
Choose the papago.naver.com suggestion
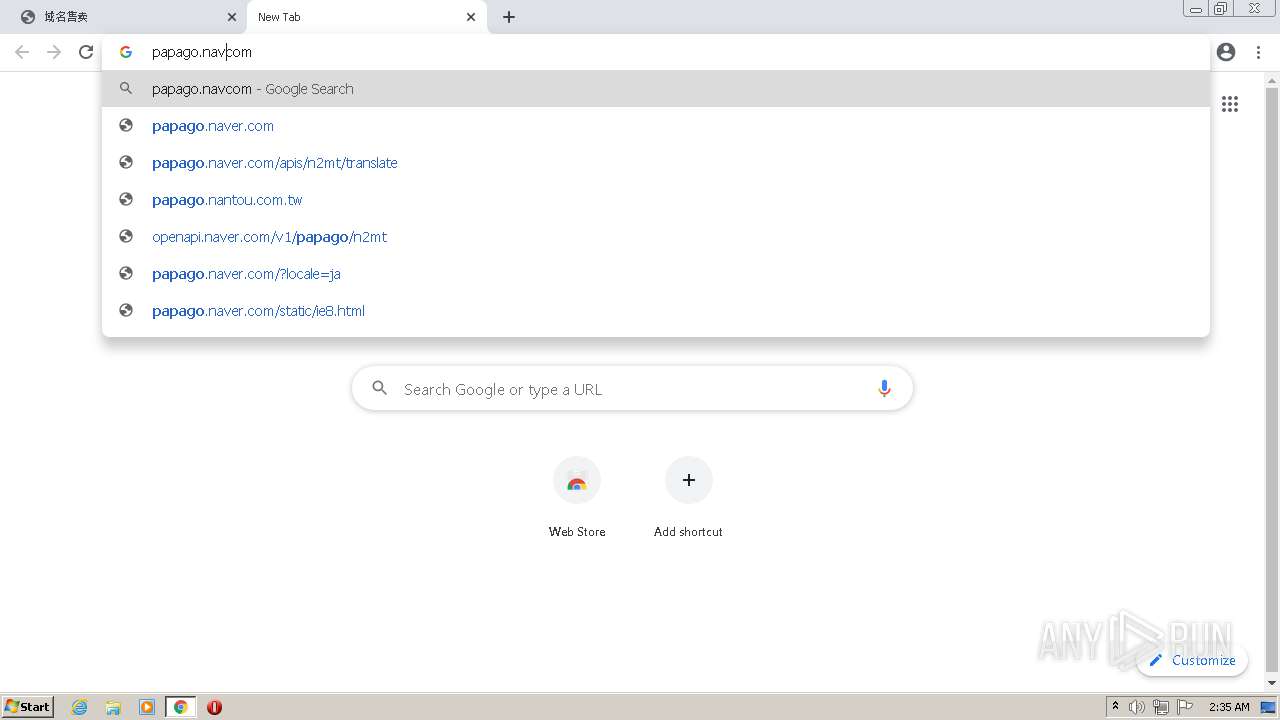click(x=656, y=126)
